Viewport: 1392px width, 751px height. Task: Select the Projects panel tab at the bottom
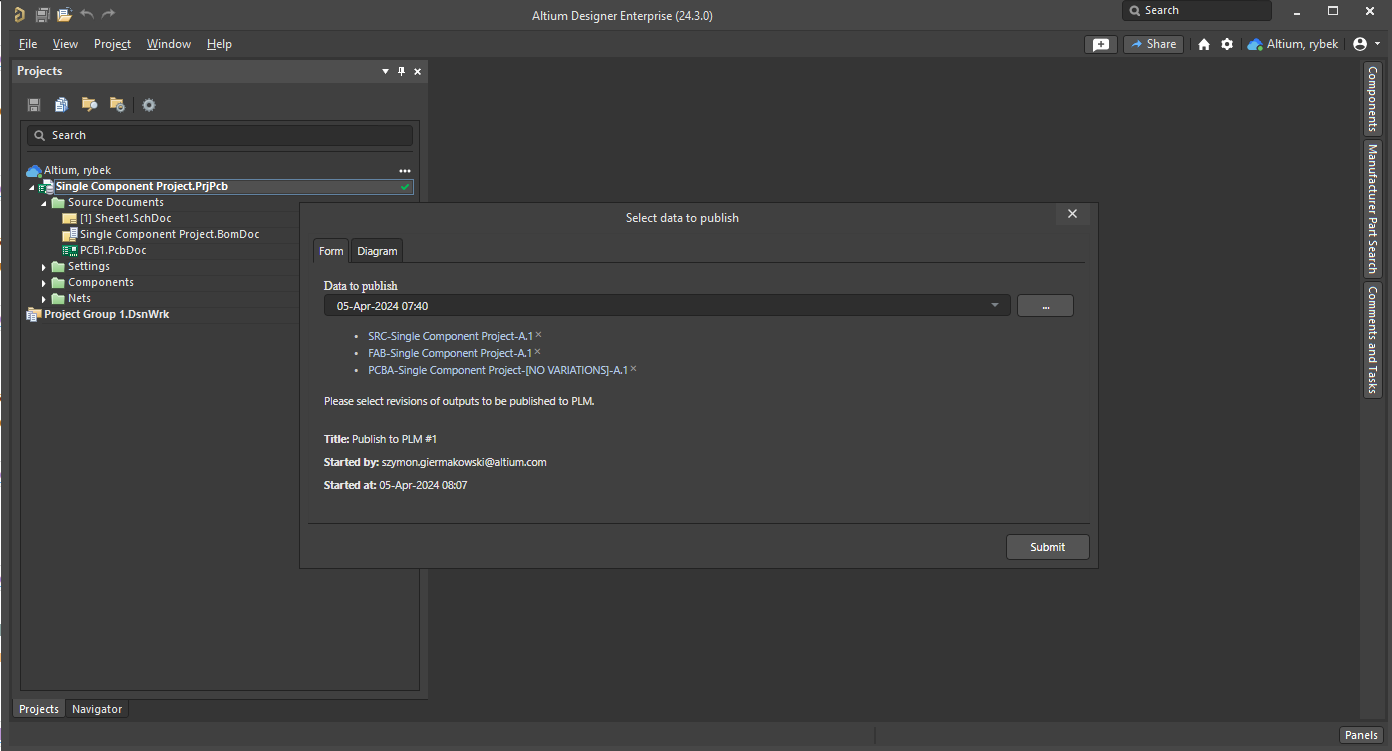tap(39, 709)
